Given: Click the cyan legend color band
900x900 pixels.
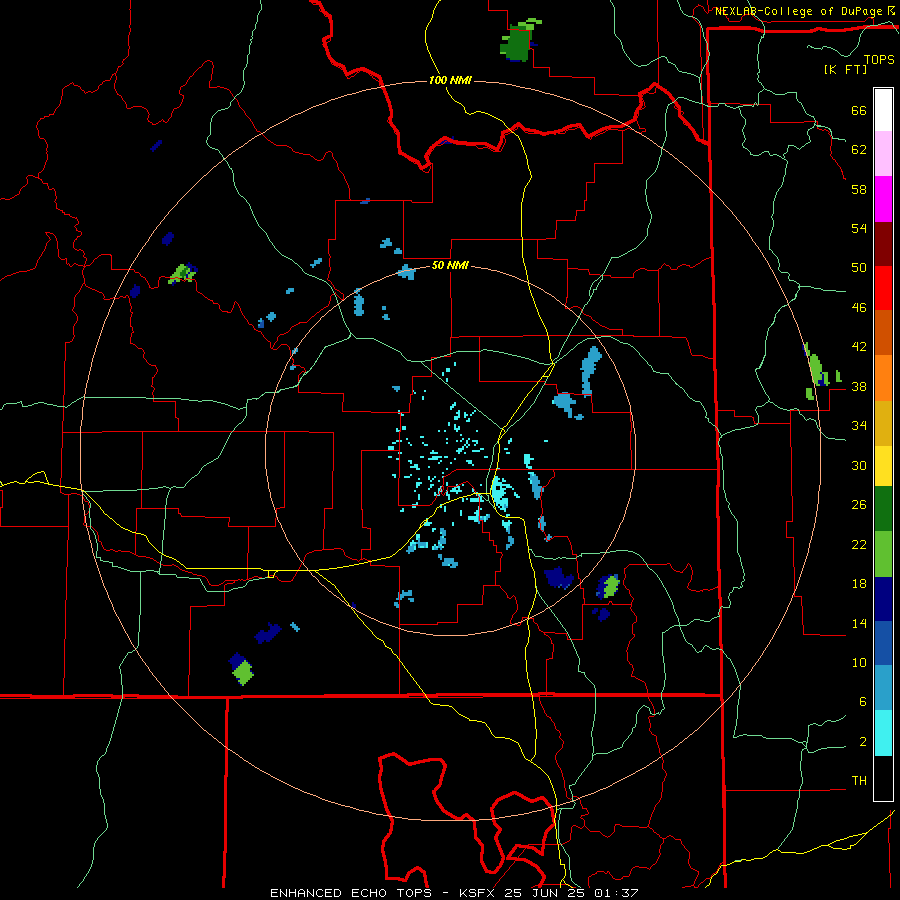Looking at the screenshot, I should 883,733.
